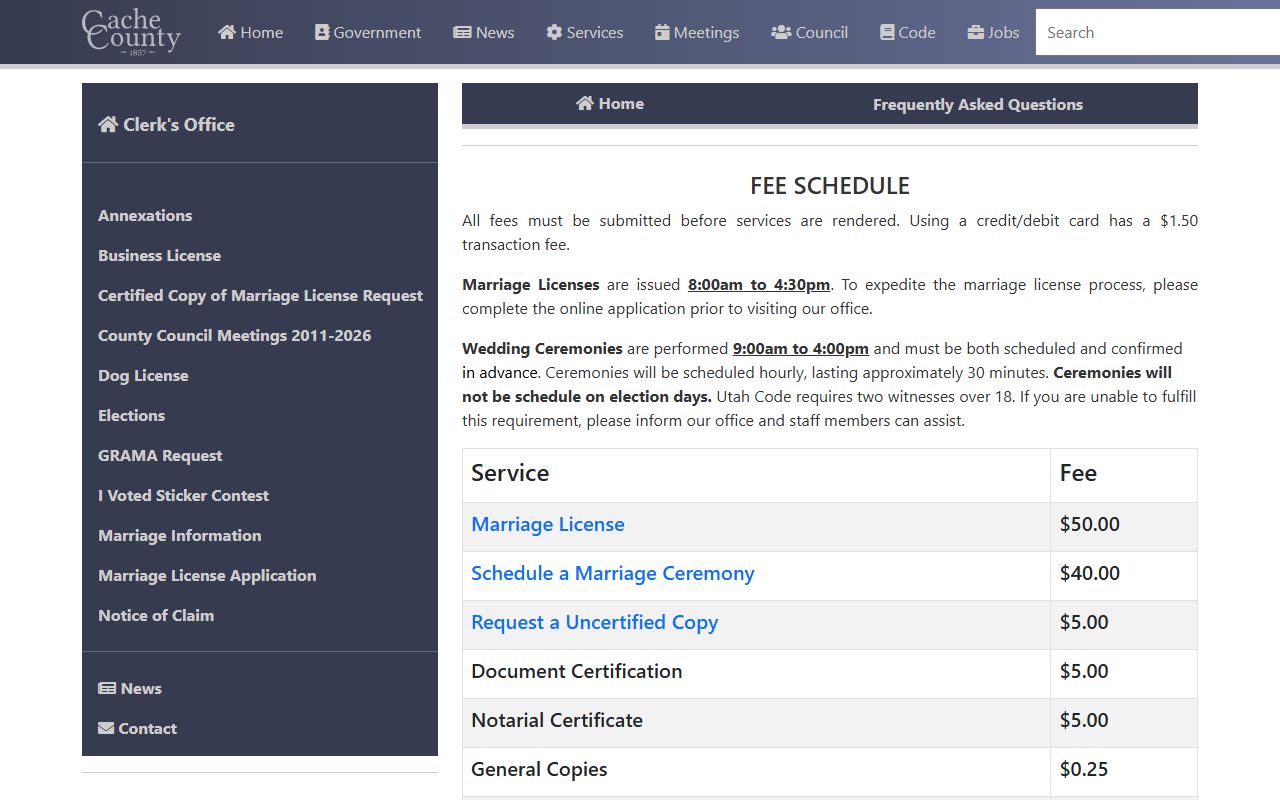Click the Jobs briefcase icon
This screenshot has height=800, width=1280.
[976, 32]
